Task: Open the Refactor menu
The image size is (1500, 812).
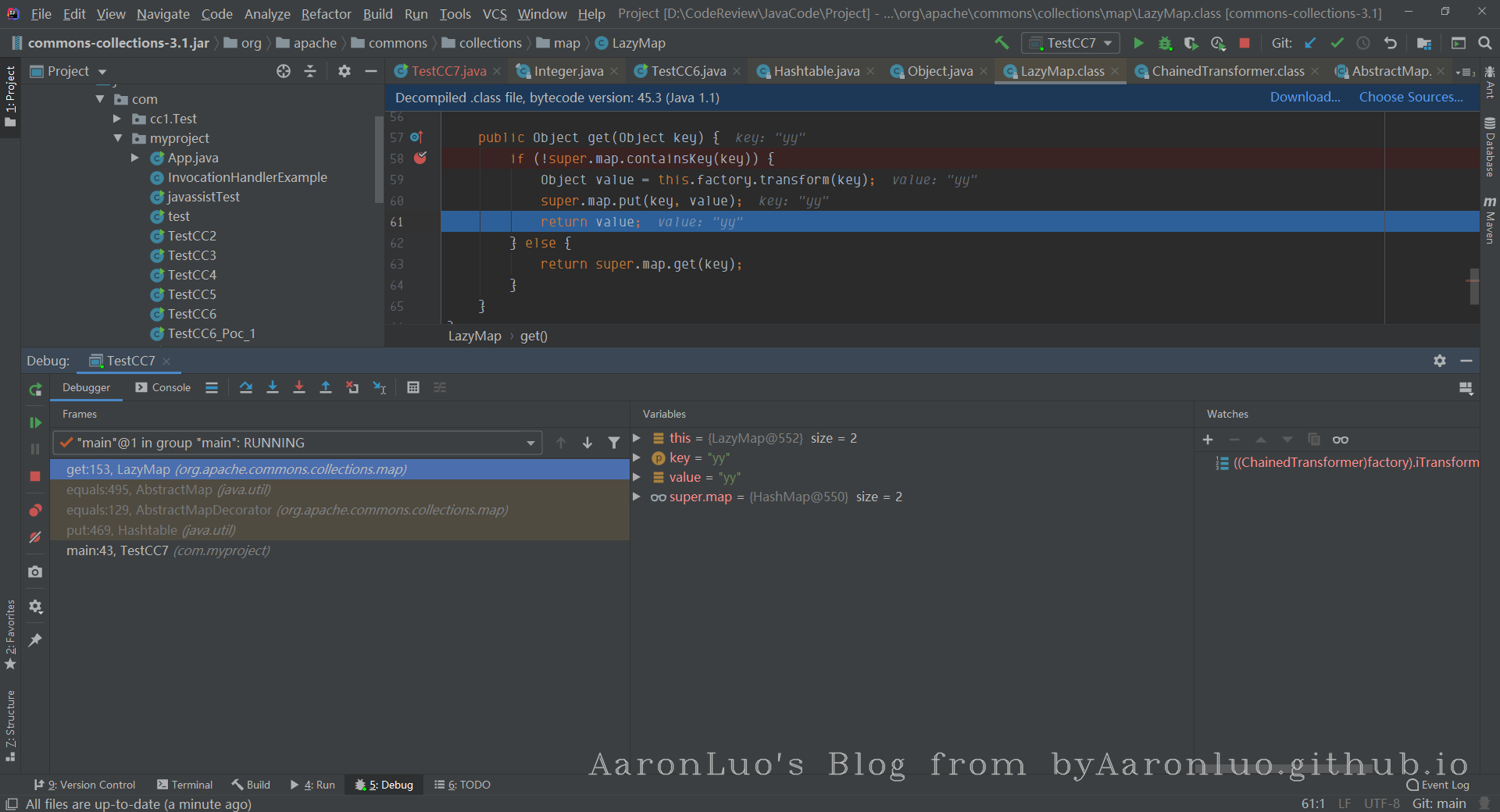Action: pos(326,14)
